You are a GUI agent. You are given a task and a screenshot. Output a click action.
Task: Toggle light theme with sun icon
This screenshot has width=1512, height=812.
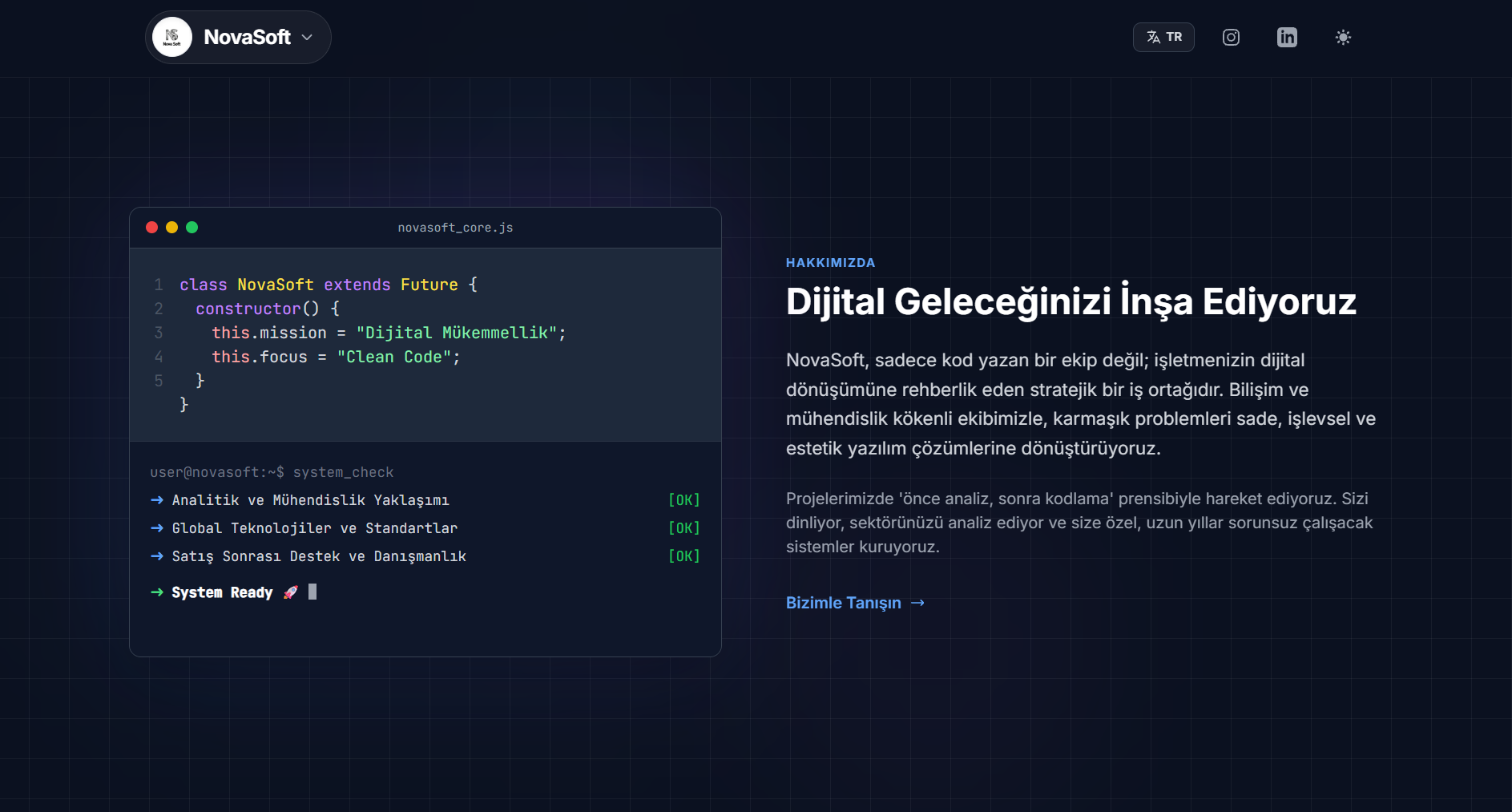1343,38
